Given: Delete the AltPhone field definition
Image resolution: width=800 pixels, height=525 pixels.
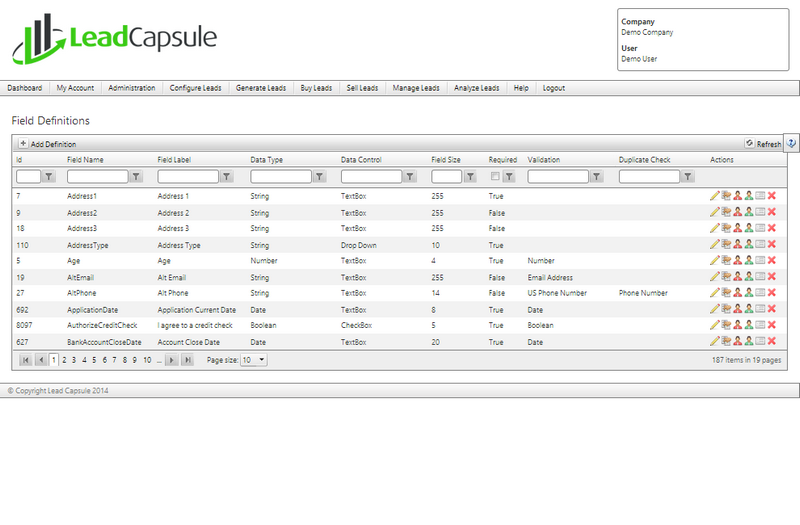Looking at the screenshot, I should (771, 293).
